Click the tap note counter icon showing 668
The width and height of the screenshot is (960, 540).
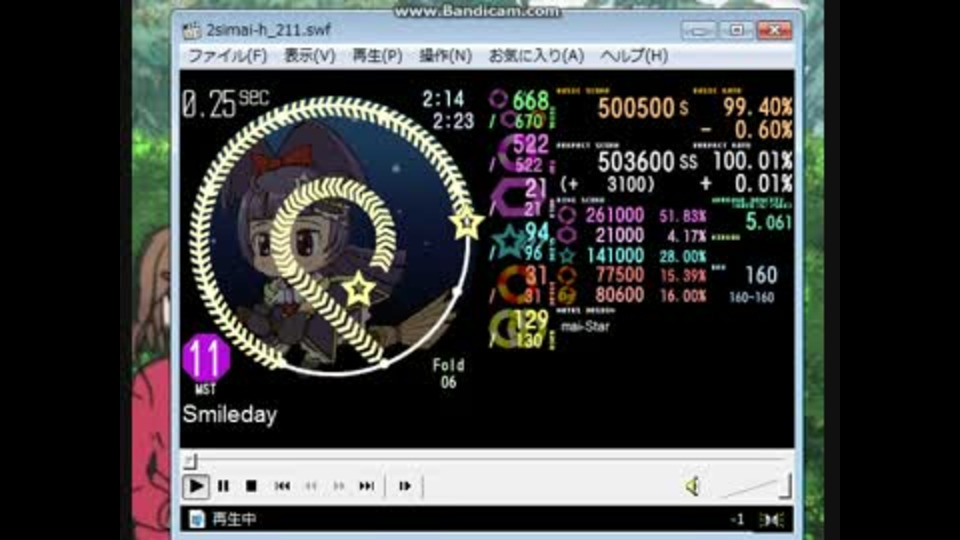pos(498,99)
